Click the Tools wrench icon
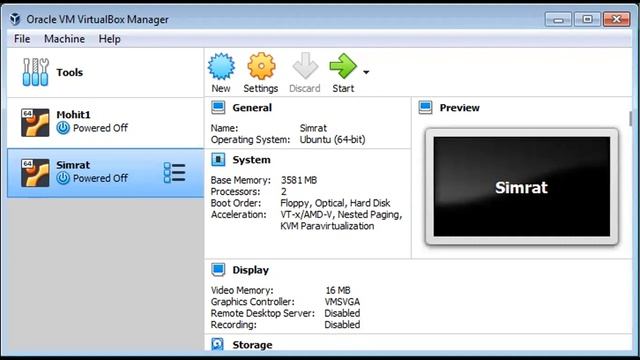Viewport: 640px width, 360px height. click(x=36, y=72)
